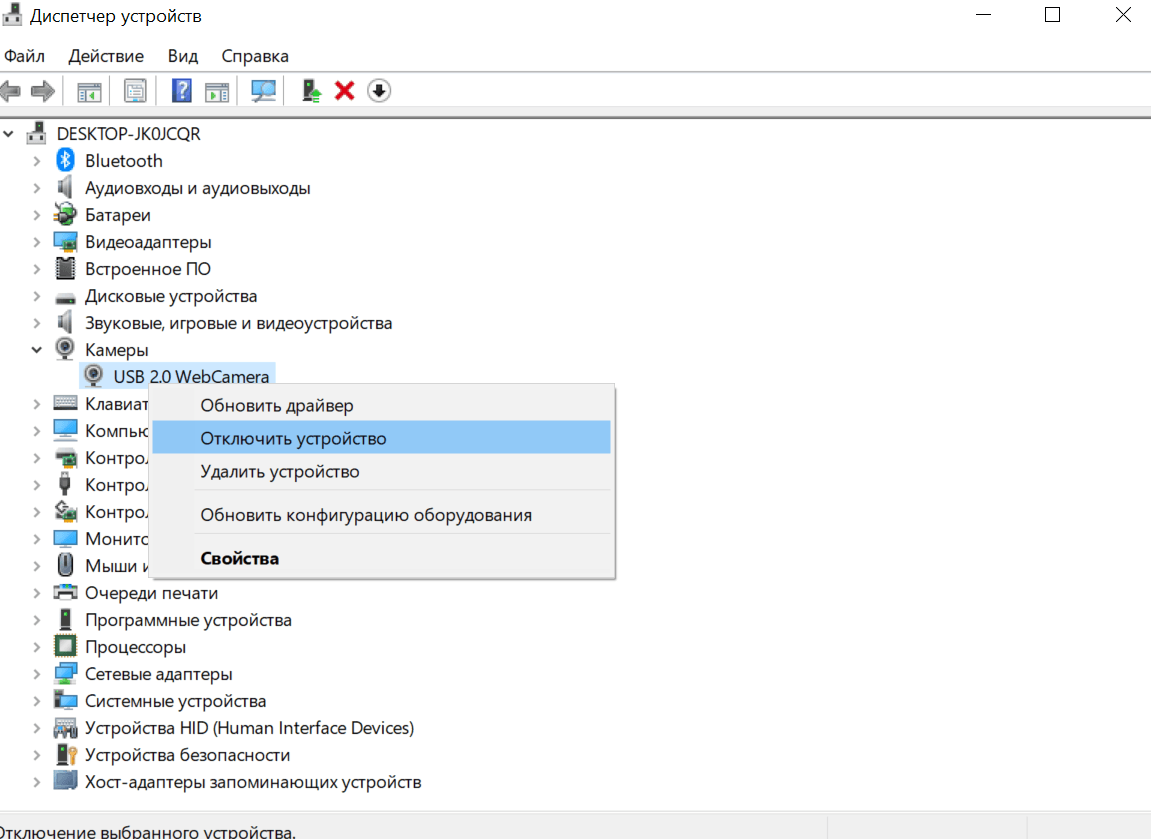The width and height of the screenshot is (1151, 839).
Task: Select Отключить устройство in context menu
Action: tap(293, 438)
